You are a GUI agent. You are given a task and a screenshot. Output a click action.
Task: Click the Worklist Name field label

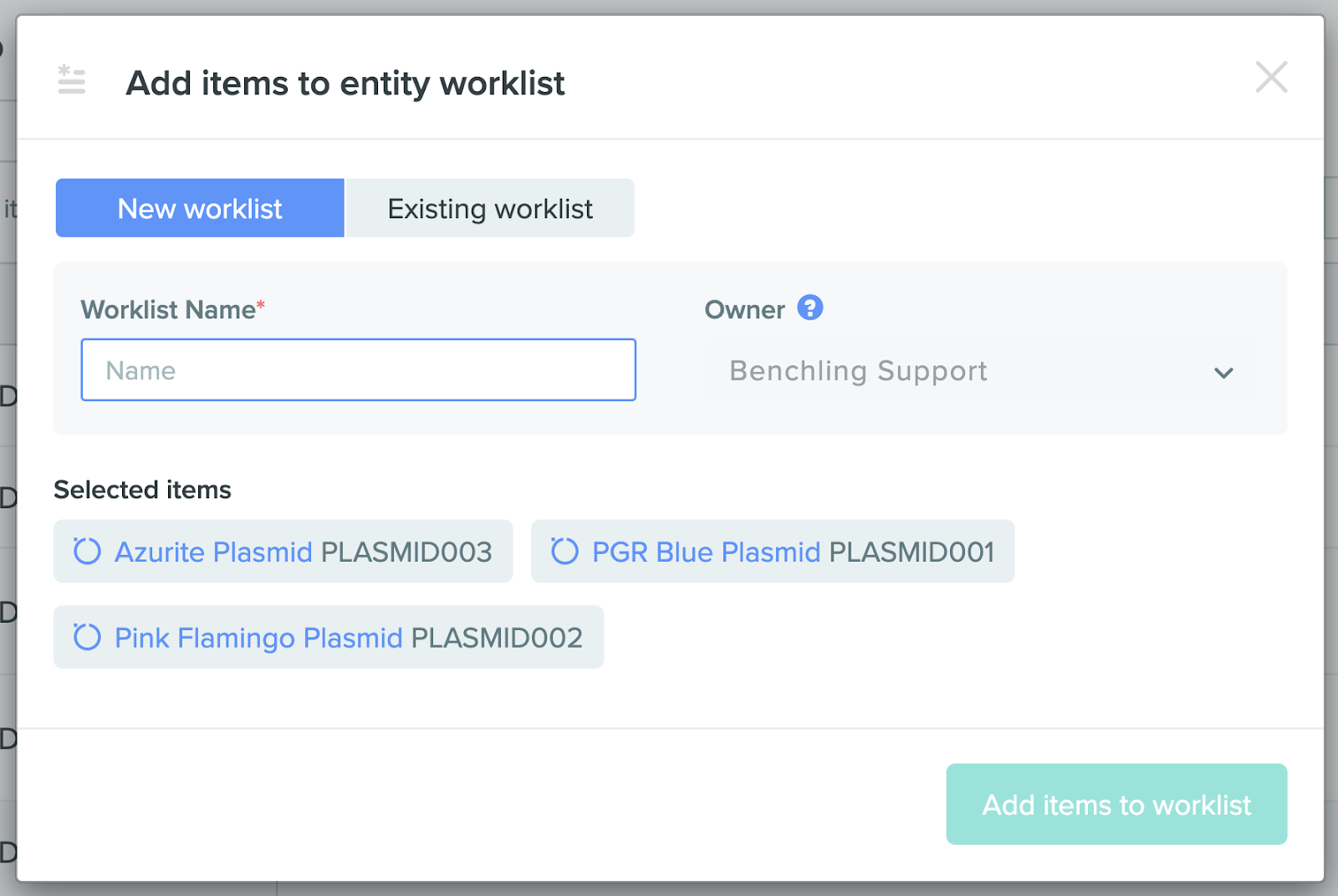pos(168,310)
